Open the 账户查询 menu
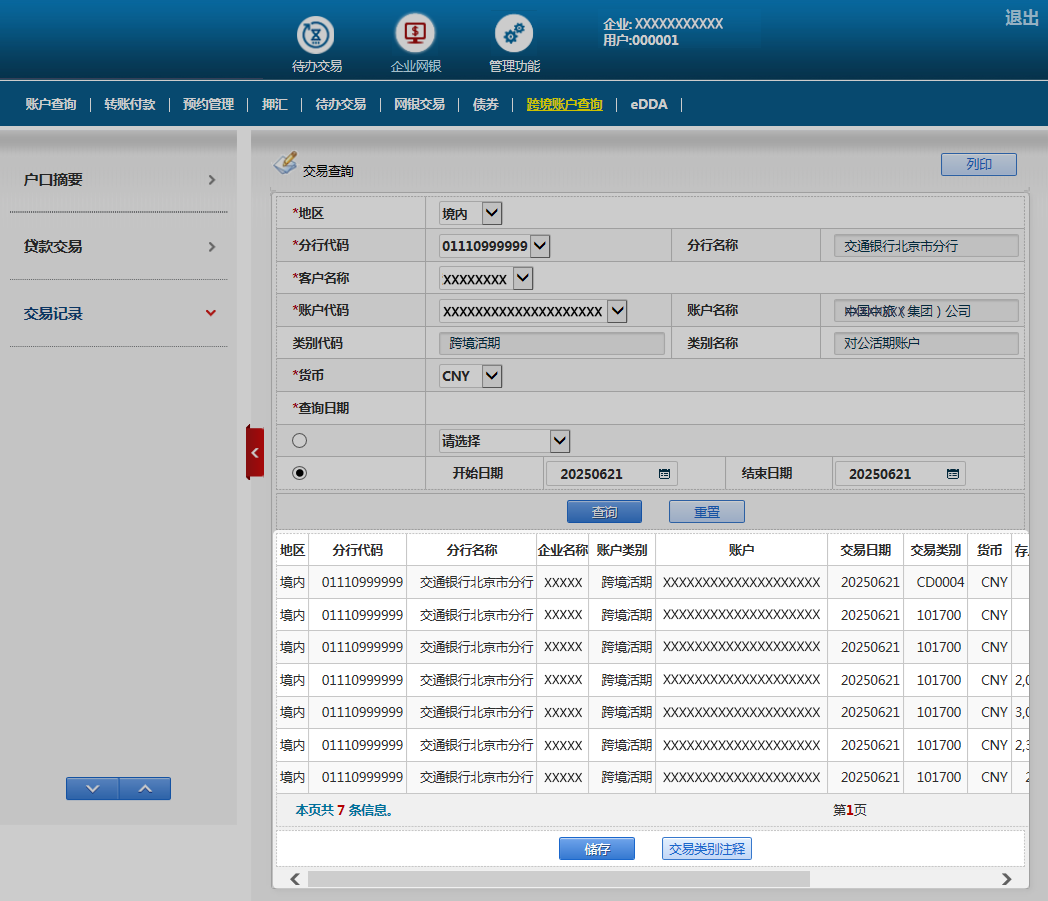The width and height of the screenshot is (1048, 901). tap(51, 104)
